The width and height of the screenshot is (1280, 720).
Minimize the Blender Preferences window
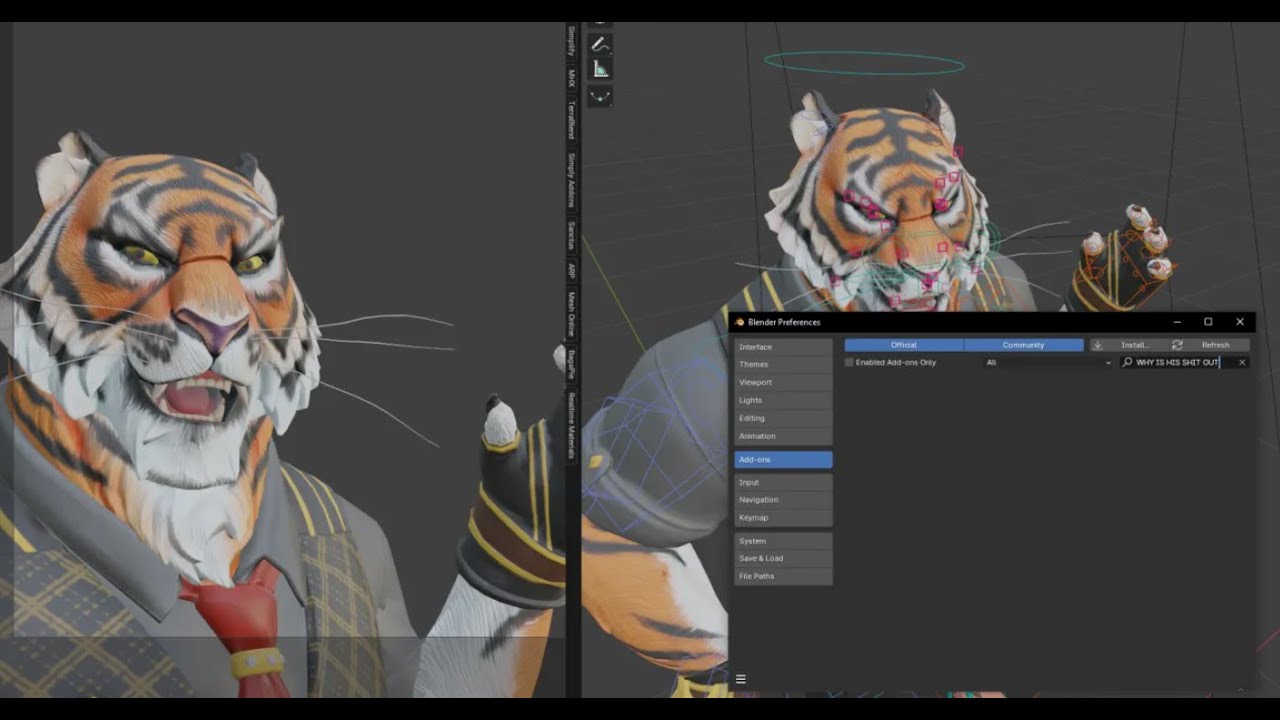[1177, 322]
